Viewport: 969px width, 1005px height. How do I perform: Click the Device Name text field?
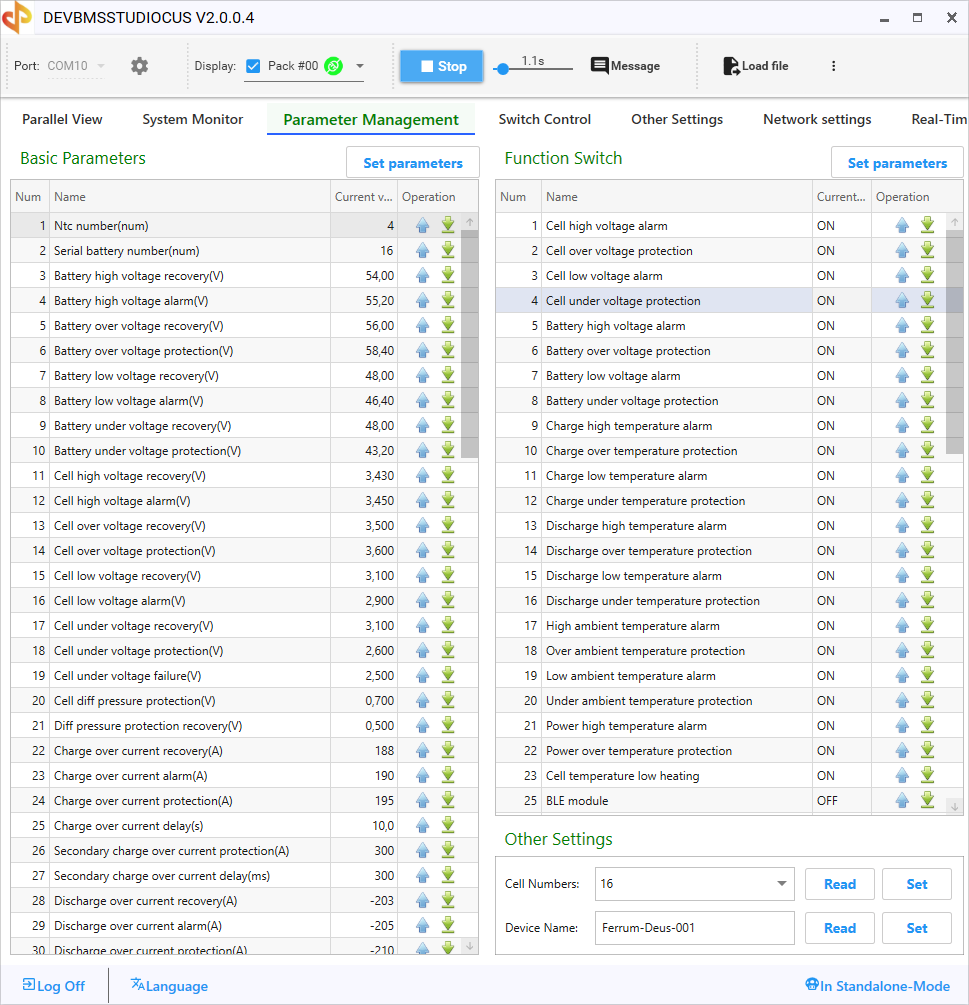(694, 928)
